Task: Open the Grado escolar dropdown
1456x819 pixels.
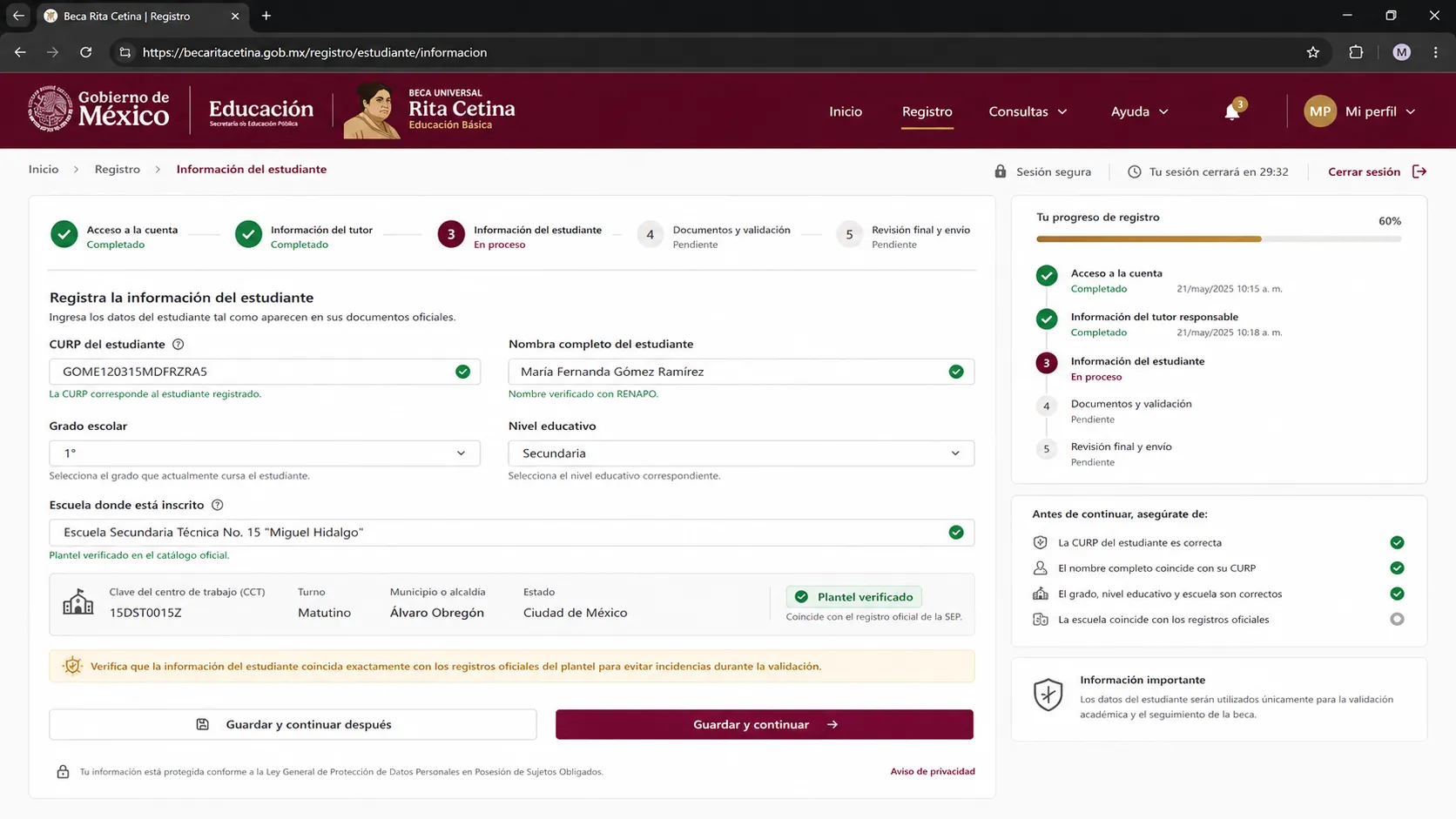Action: coord(265,453)
